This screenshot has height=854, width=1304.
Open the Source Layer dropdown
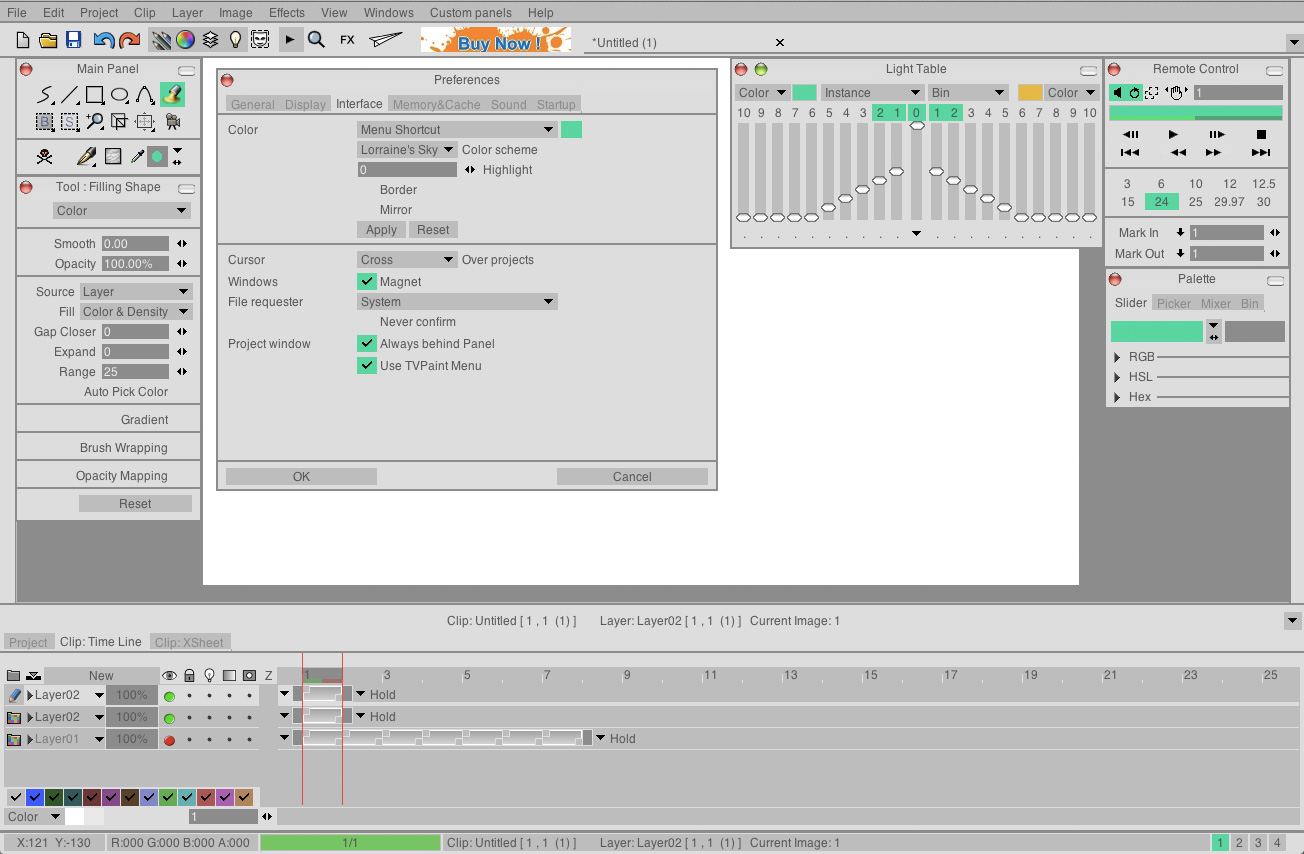[x=134, y=292]
